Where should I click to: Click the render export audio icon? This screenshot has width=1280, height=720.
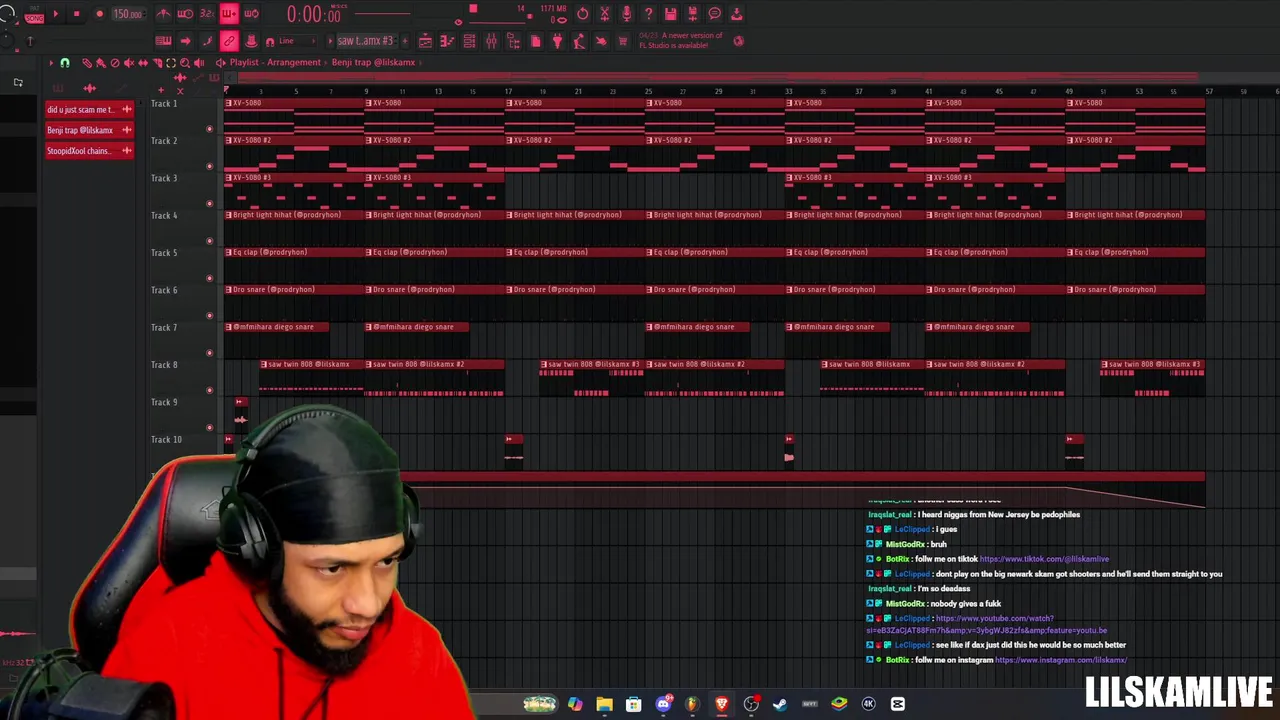pos(692,14)
